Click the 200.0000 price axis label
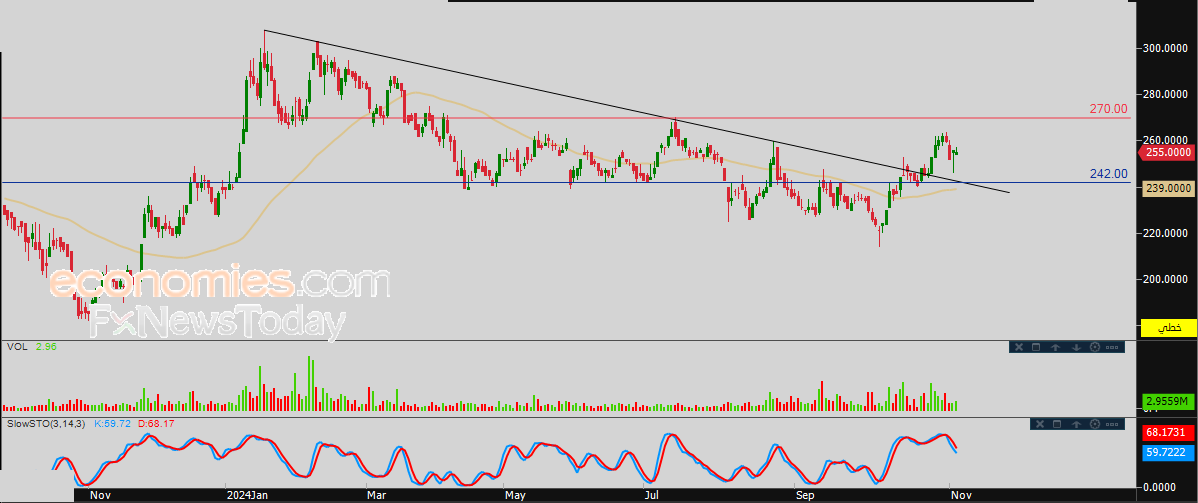Image resolution: width=1198 pixels, height=503 pixels. click(1166, 280)
